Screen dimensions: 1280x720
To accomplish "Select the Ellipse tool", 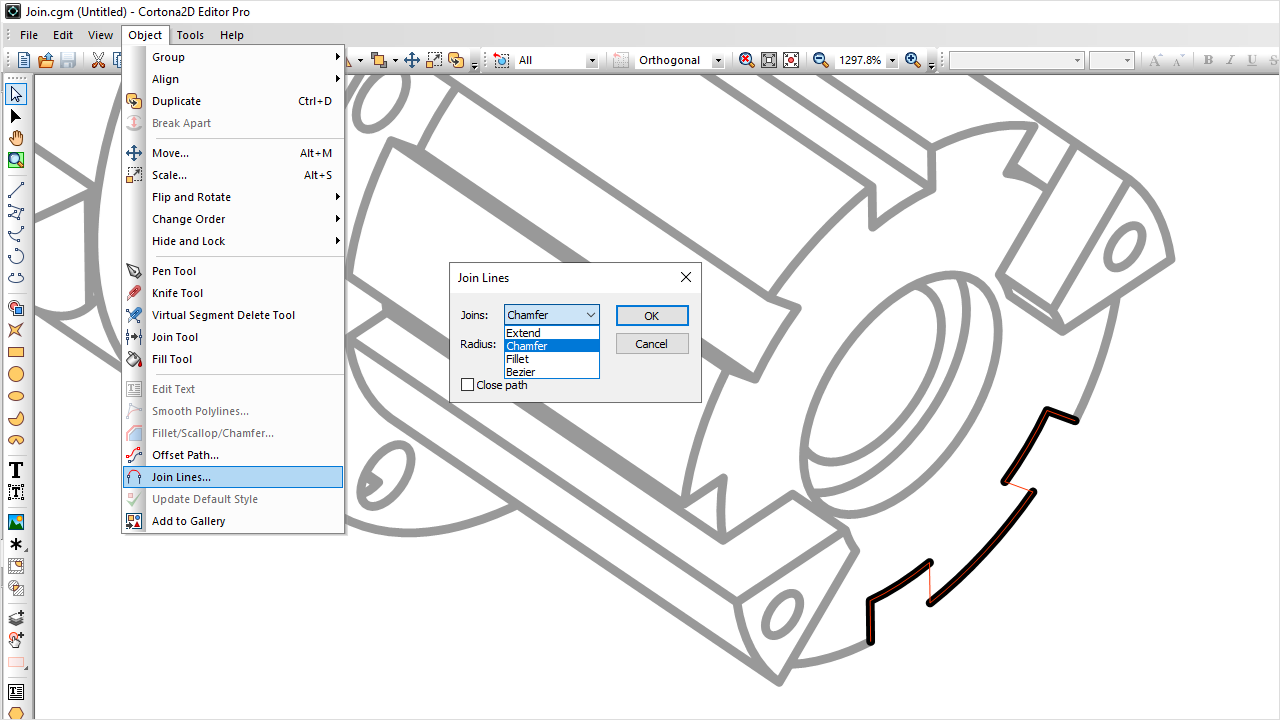I will (16, 373).
